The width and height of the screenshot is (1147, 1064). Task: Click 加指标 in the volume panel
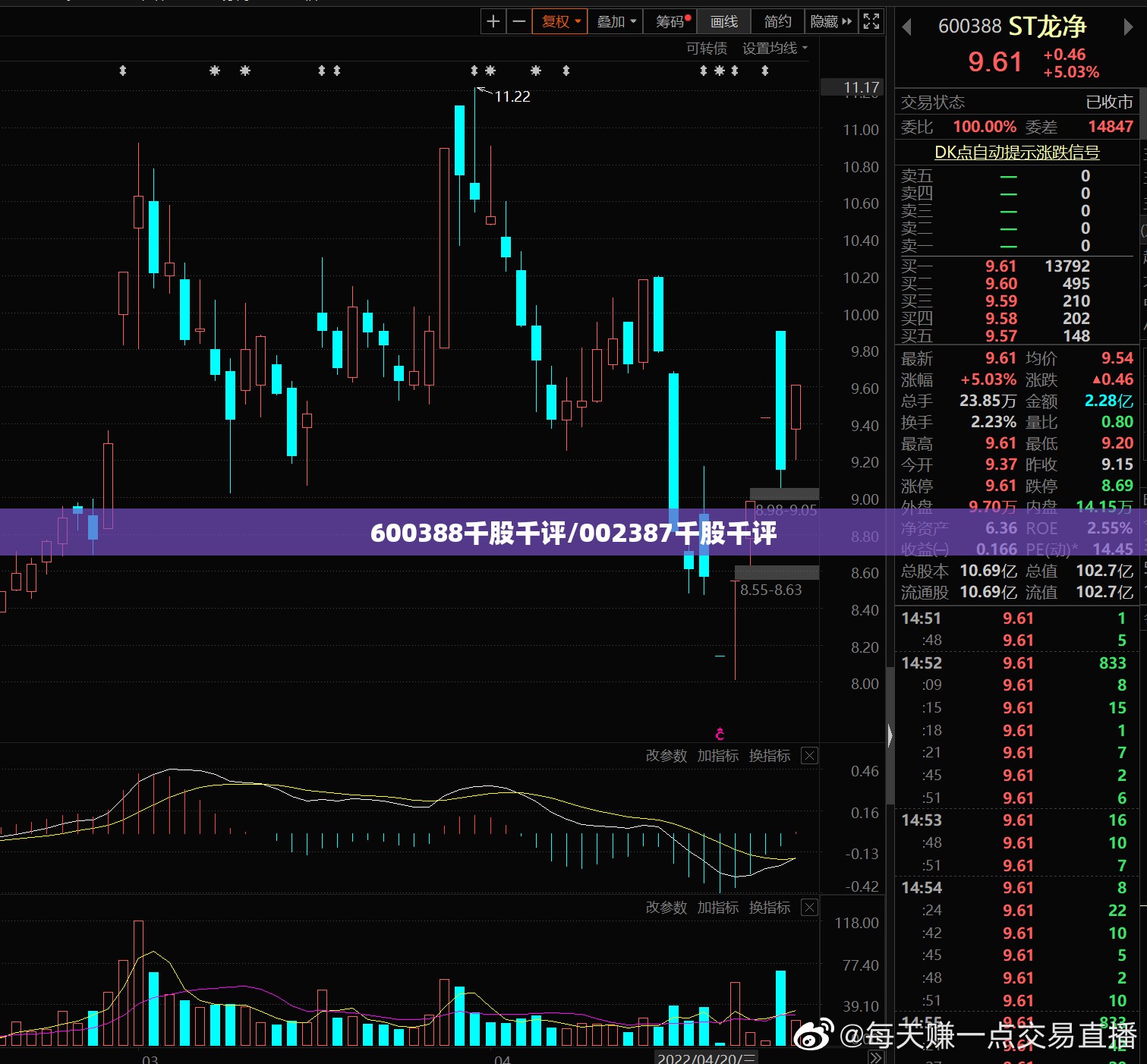(x=718, y=908)
